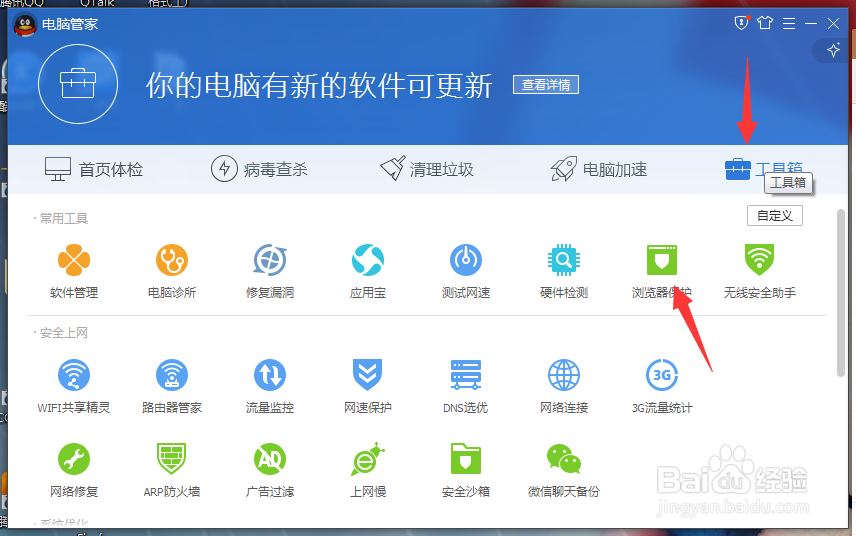Select the 工具箱 toolbox tab

[764, 169]
